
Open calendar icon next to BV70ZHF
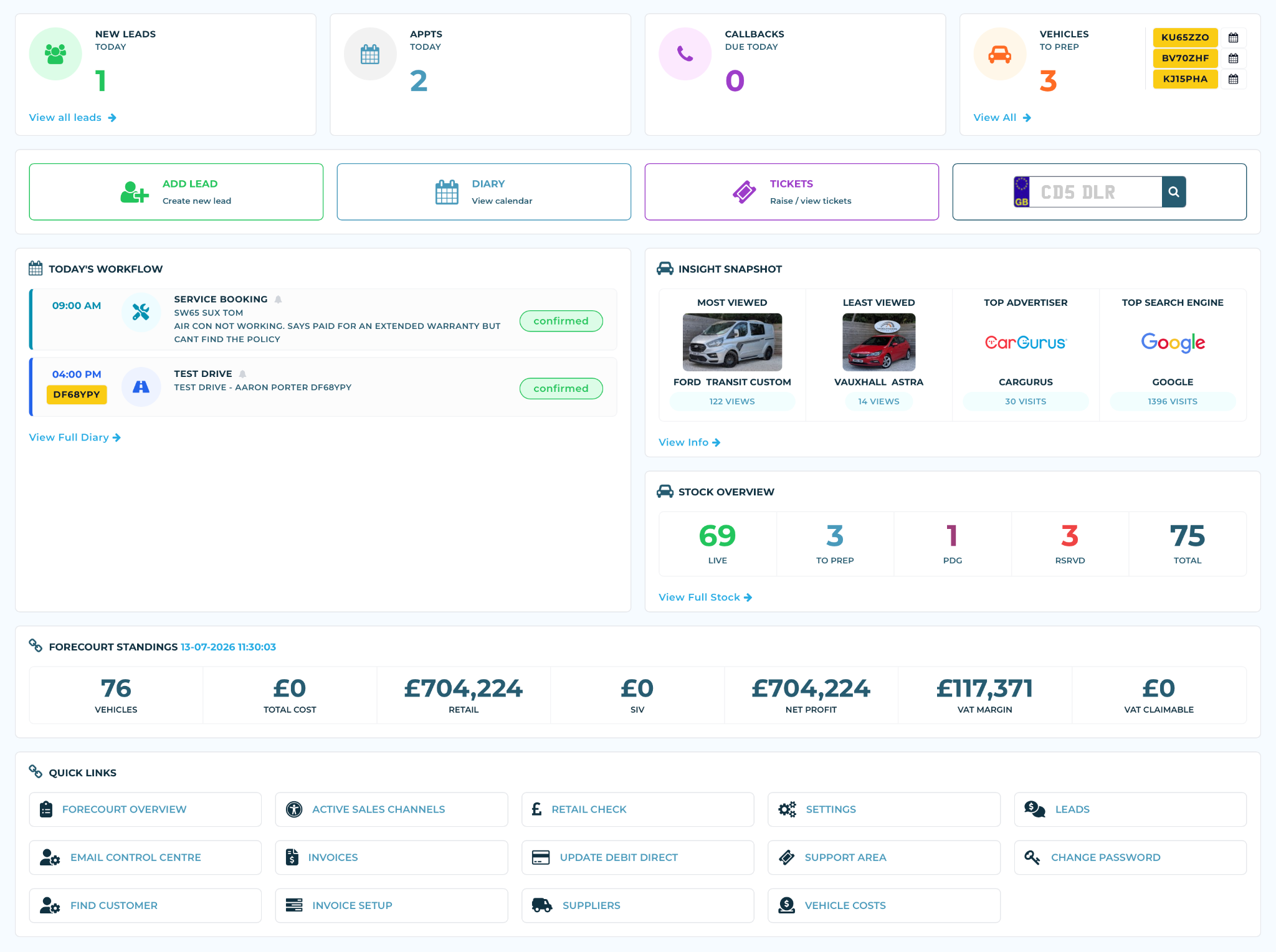[x=1233, y=58]
